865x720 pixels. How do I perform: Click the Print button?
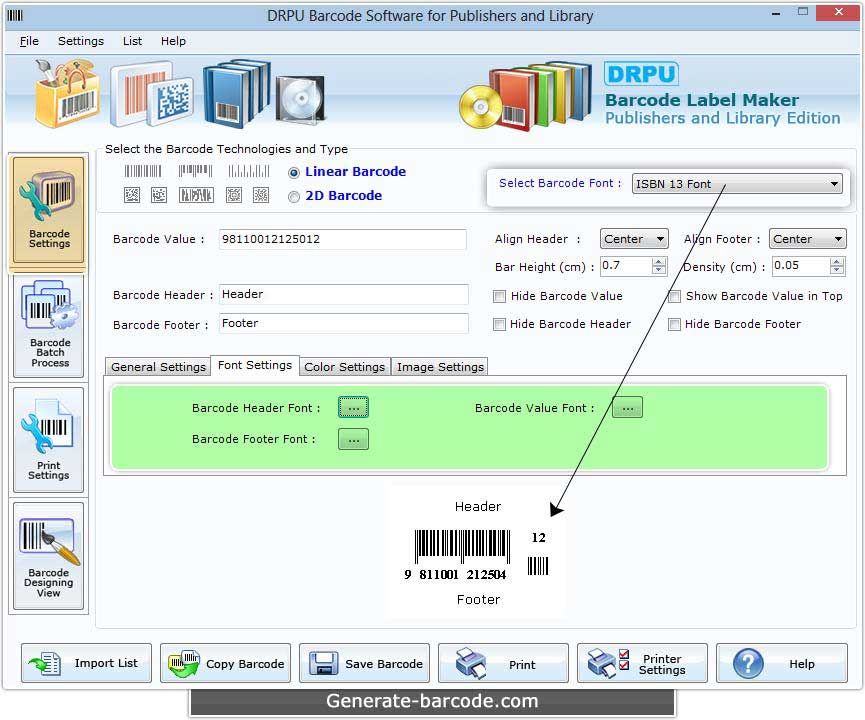point(504,663)
